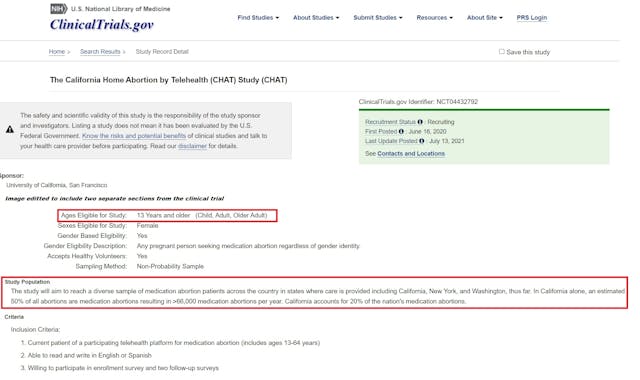Open the Find Studies dropdown menu
Image resolution: width=640 pixels, height=380 pixels.
(258, 18)
